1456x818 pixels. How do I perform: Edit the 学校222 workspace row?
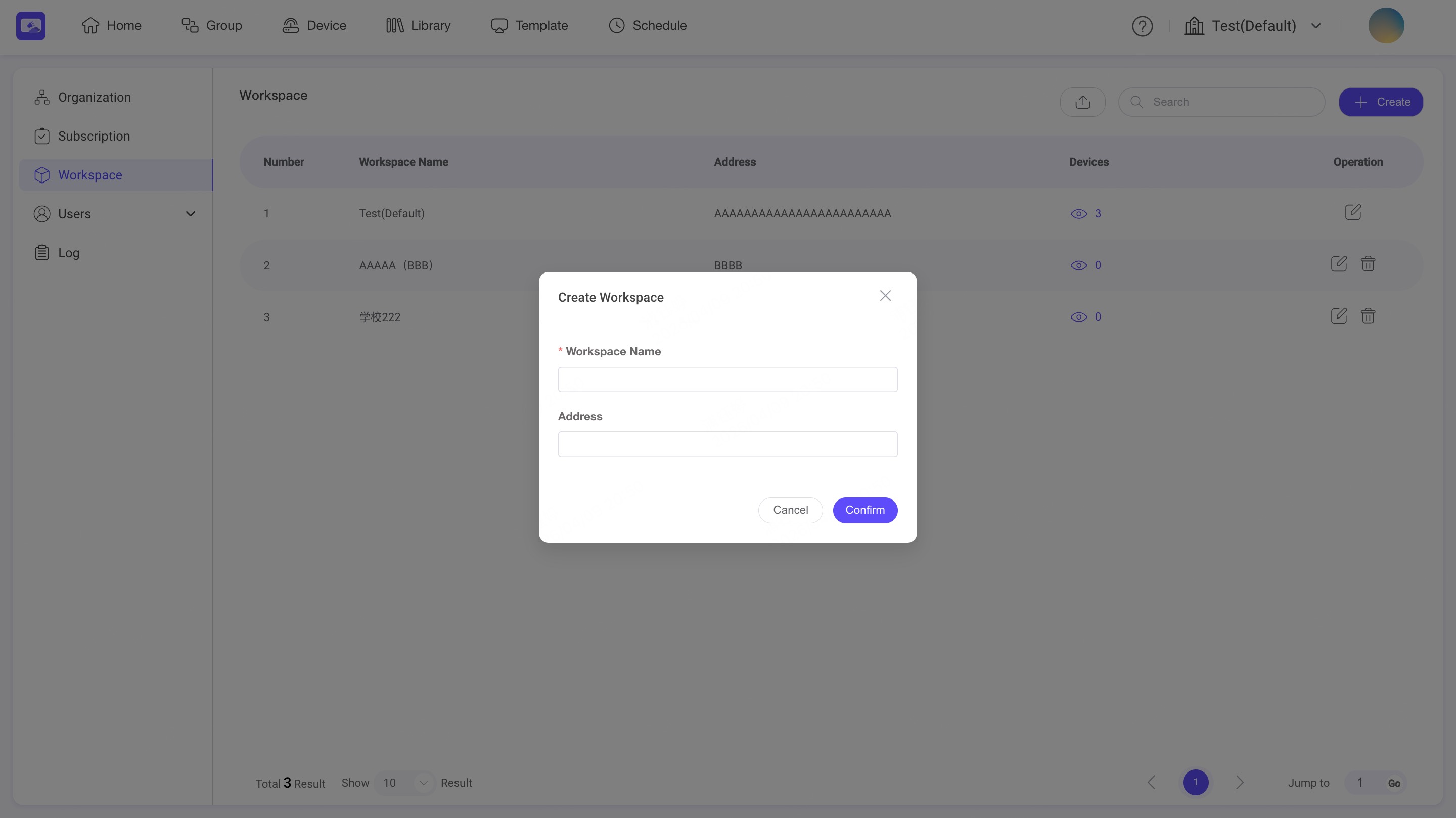point(1338,316)
